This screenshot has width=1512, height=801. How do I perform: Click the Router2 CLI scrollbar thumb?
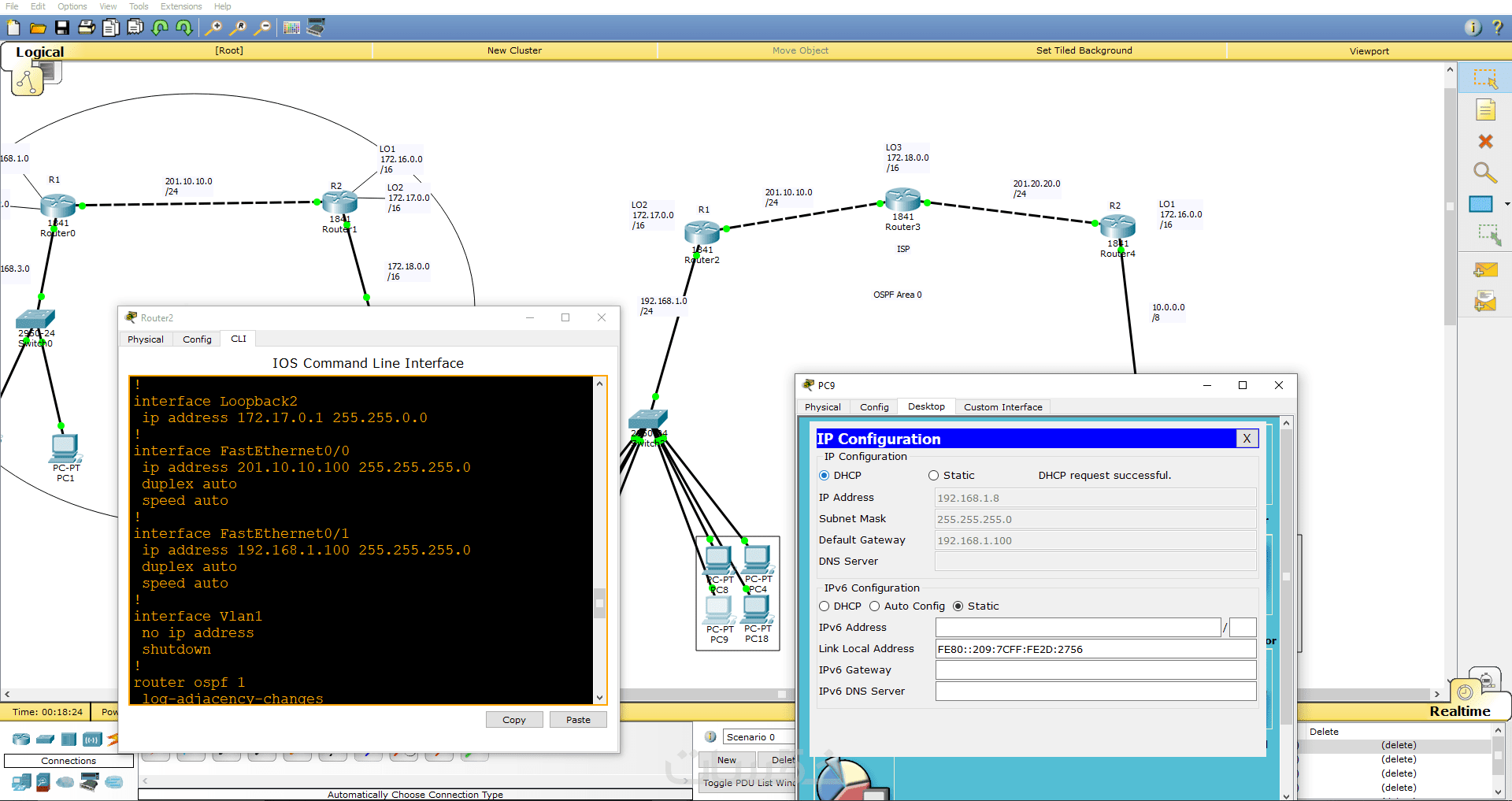click(599, 603)
